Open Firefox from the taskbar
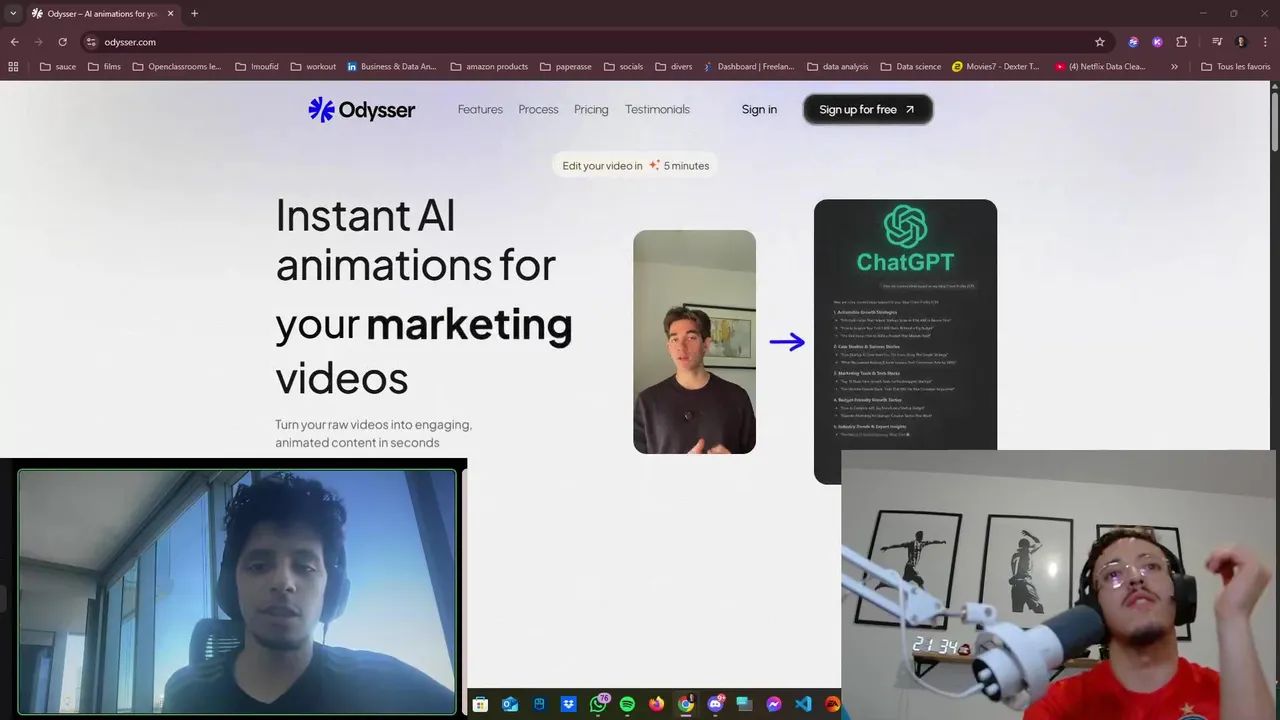This screenshot has width=1280, height=720. pos(656,704)
